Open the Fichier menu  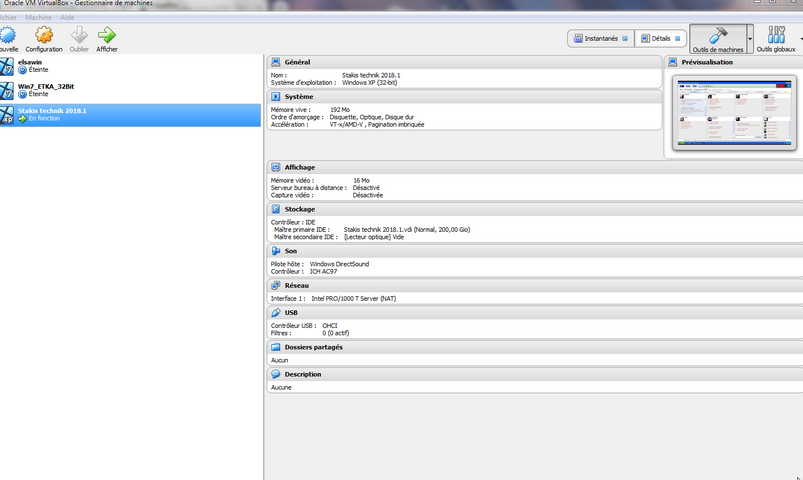[x=8, y=17]
